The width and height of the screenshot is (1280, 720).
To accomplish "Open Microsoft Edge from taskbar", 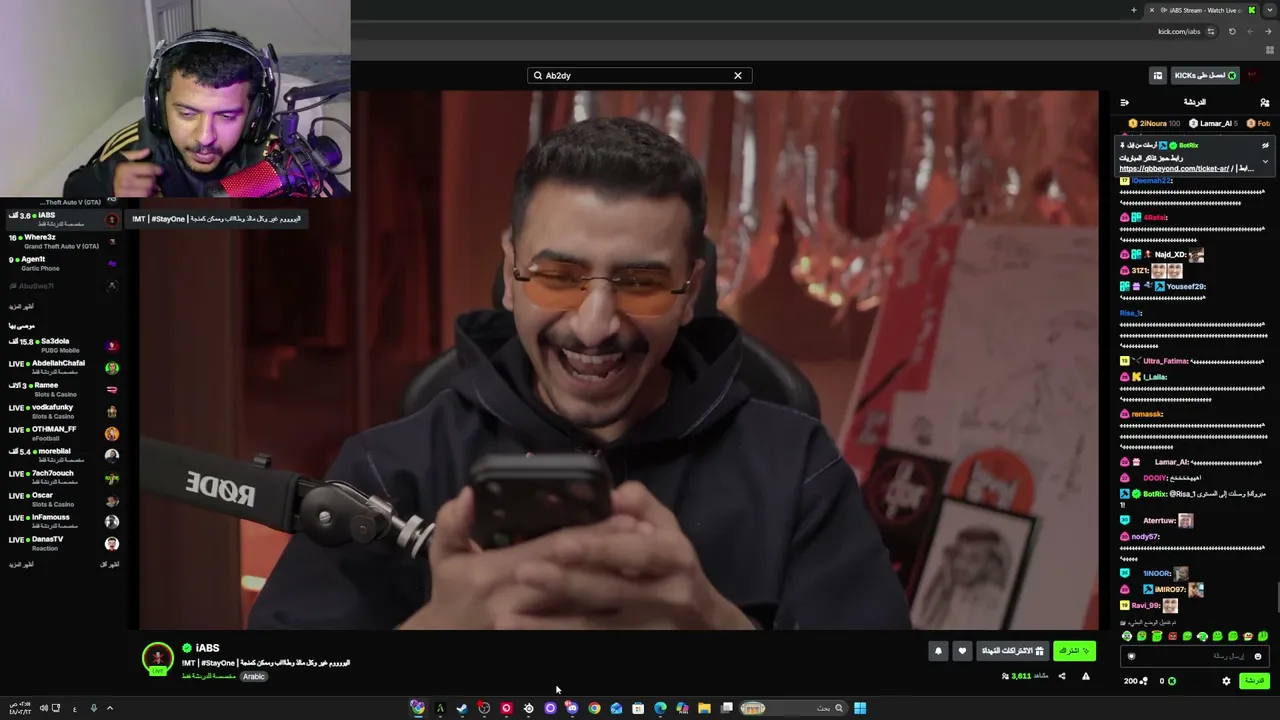I will (x=660, y=708).
